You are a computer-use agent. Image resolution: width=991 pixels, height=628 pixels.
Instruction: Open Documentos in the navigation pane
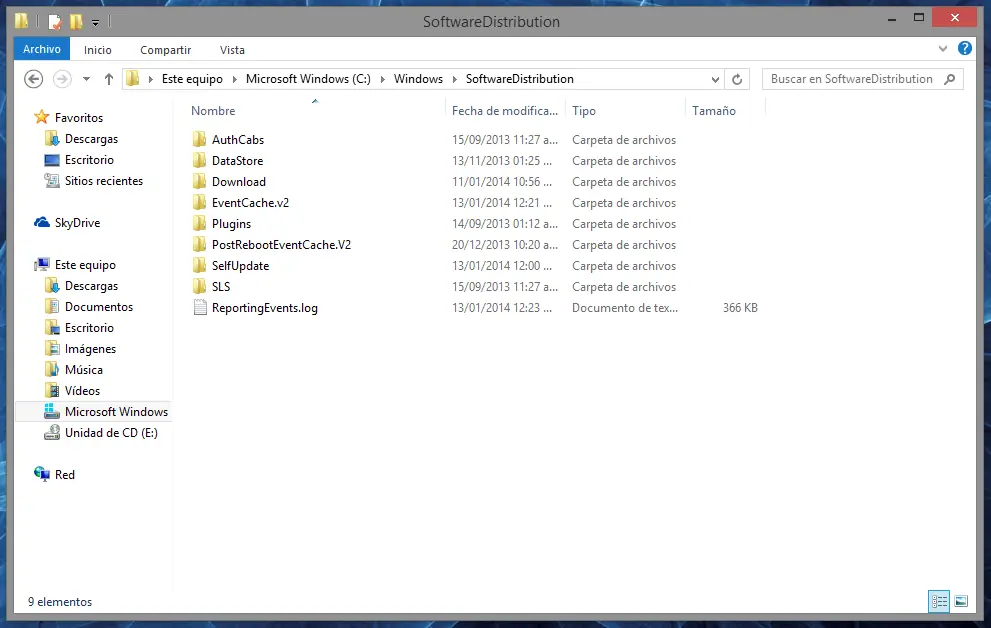point(99,306)
